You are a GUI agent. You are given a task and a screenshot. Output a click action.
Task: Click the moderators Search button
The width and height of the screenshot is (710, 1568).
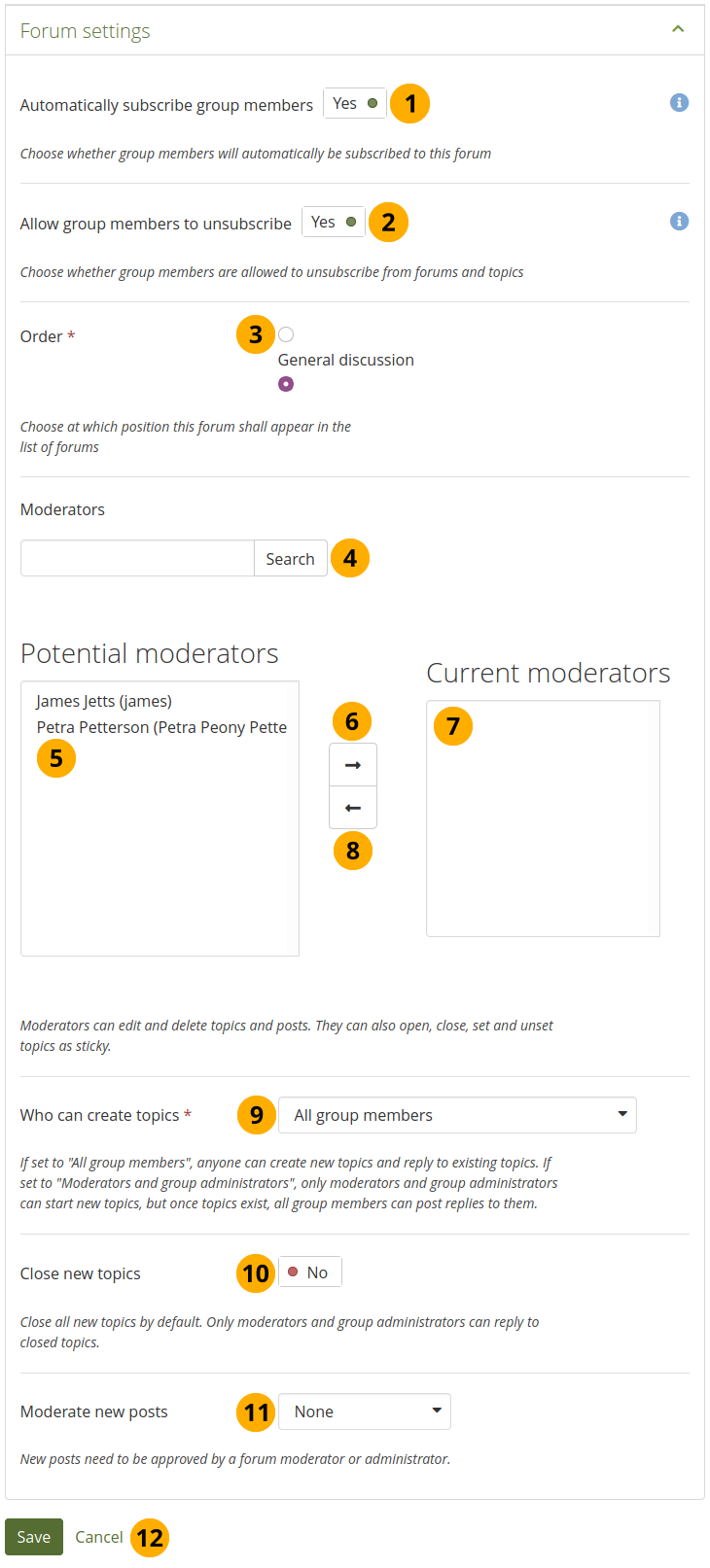click(x=290, y=559)
